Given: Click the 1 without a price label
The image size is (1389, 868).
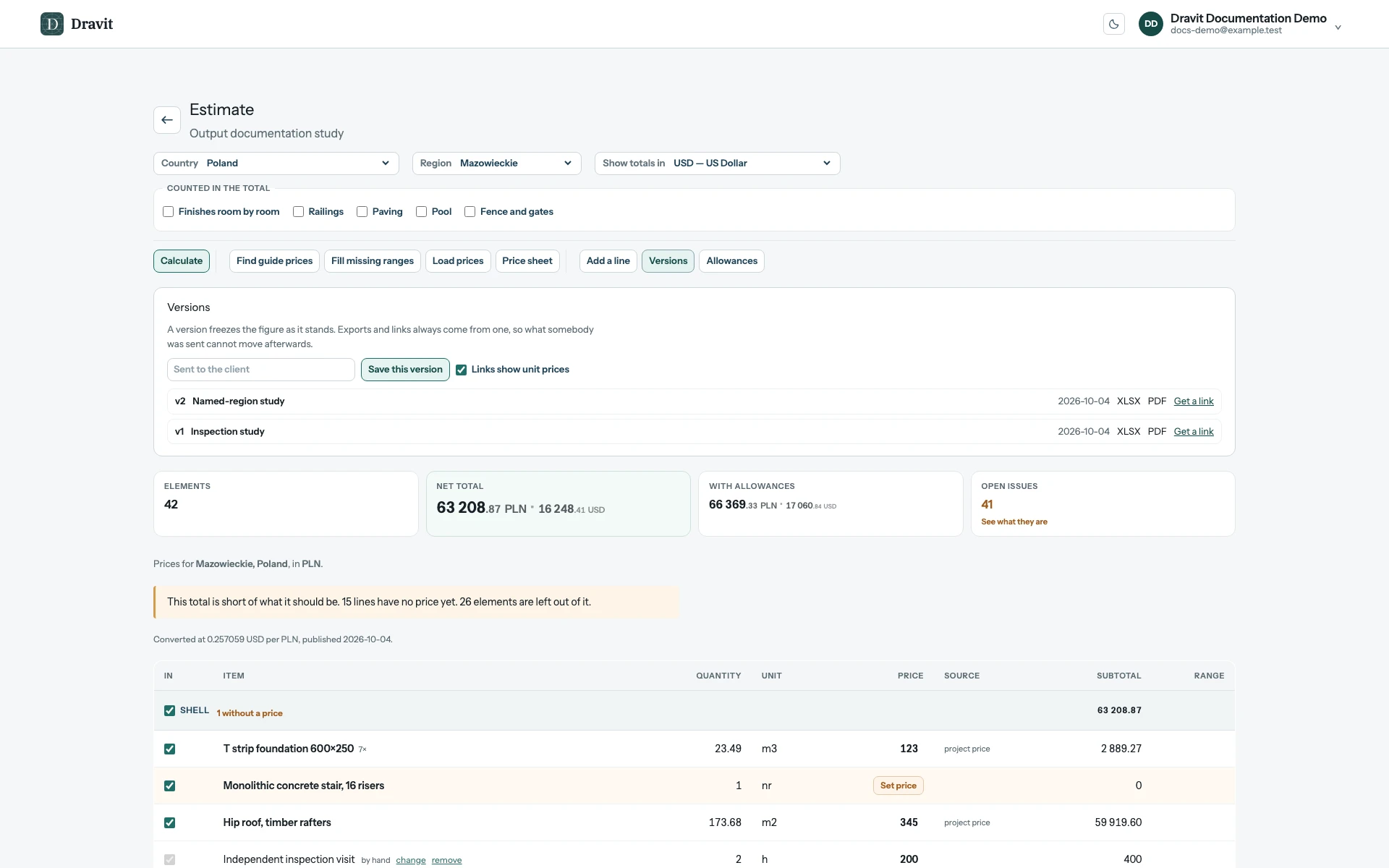Looking at the screenshot, I should 250,713.
